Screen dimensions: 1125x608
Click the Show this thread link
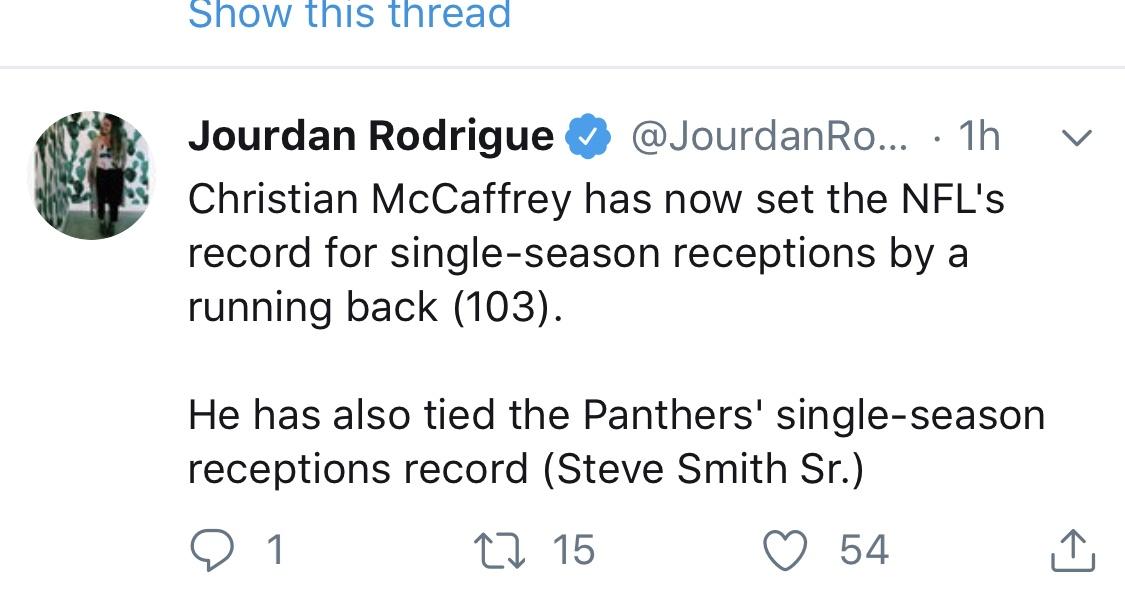pyautogui.click(x=349, y=14)
